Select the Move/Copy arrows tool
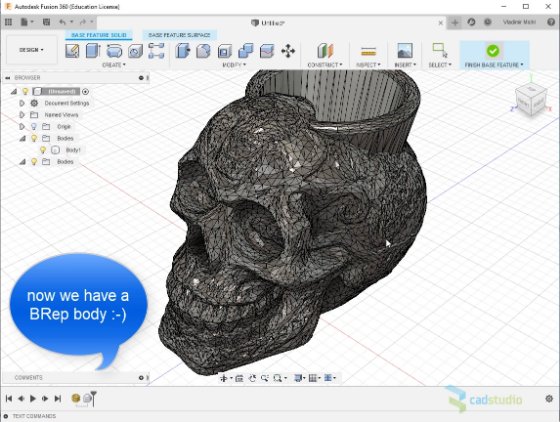Screen dimensions: 560x422 pos(288,51)
